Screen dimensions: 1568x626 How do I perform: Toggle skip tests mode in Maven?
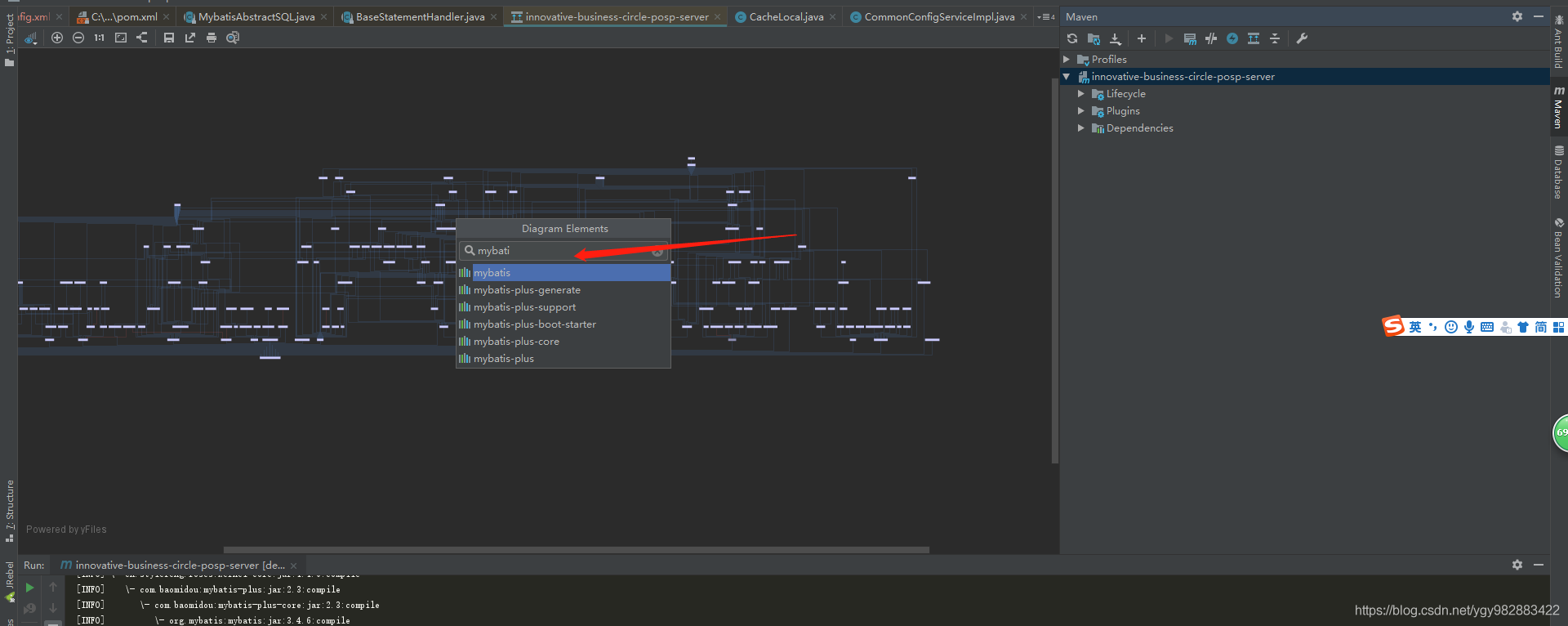pos(1232,38)
